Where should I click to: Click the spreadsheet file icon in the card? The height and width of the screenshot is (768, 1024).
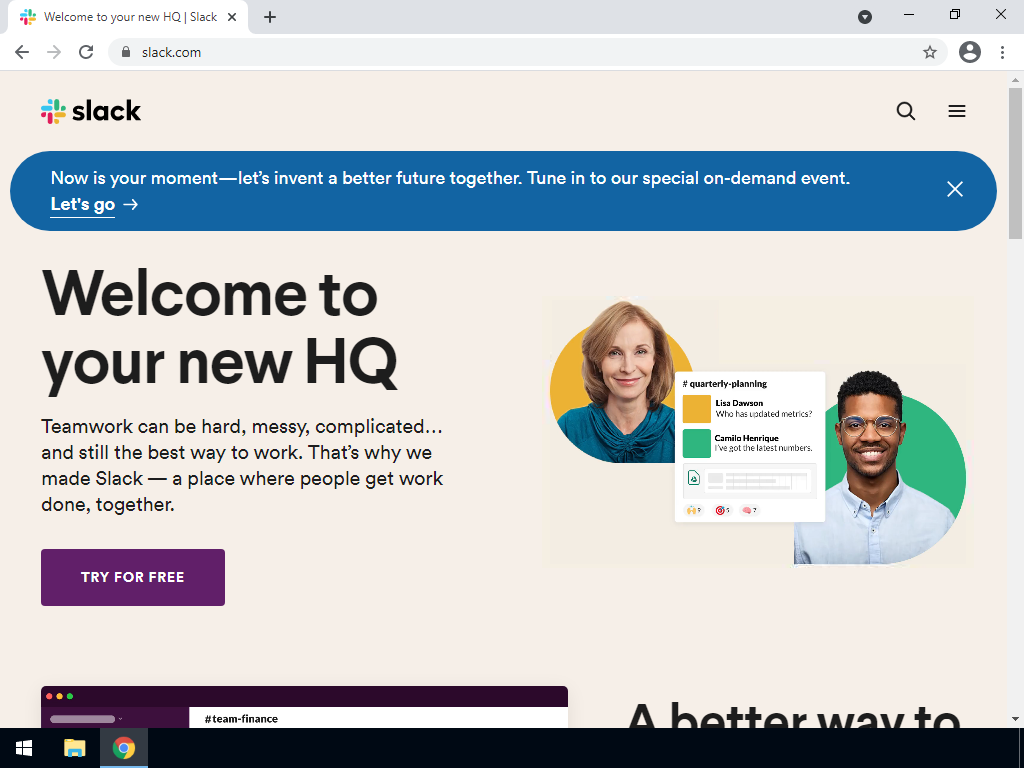[694, 478]
